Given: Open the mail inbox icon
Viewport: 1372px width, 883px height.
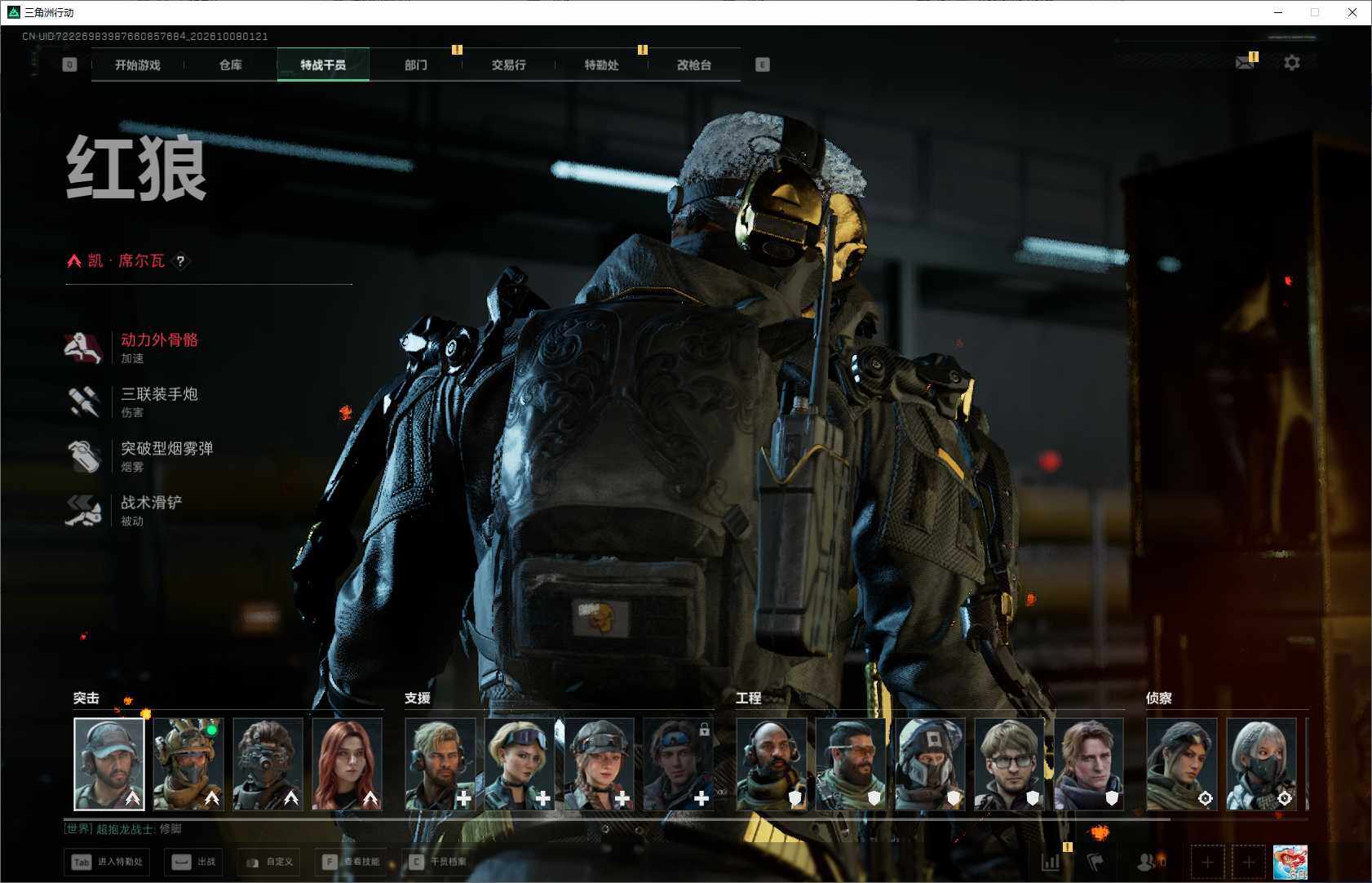Looking at the screenshot, I should tap(1245, 63).
